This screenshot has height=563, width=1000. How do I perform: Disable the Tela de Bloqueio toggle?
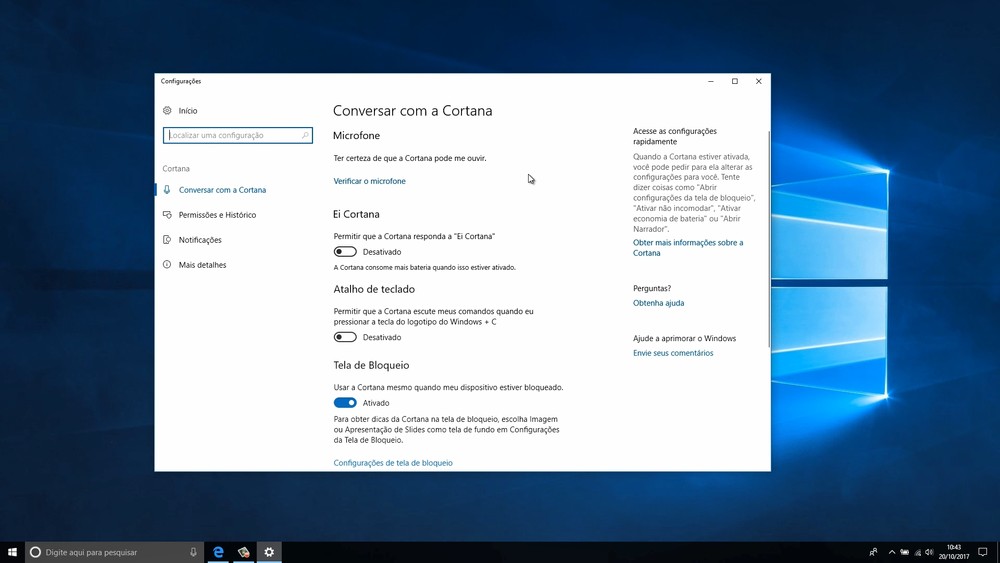coord(345,403)
